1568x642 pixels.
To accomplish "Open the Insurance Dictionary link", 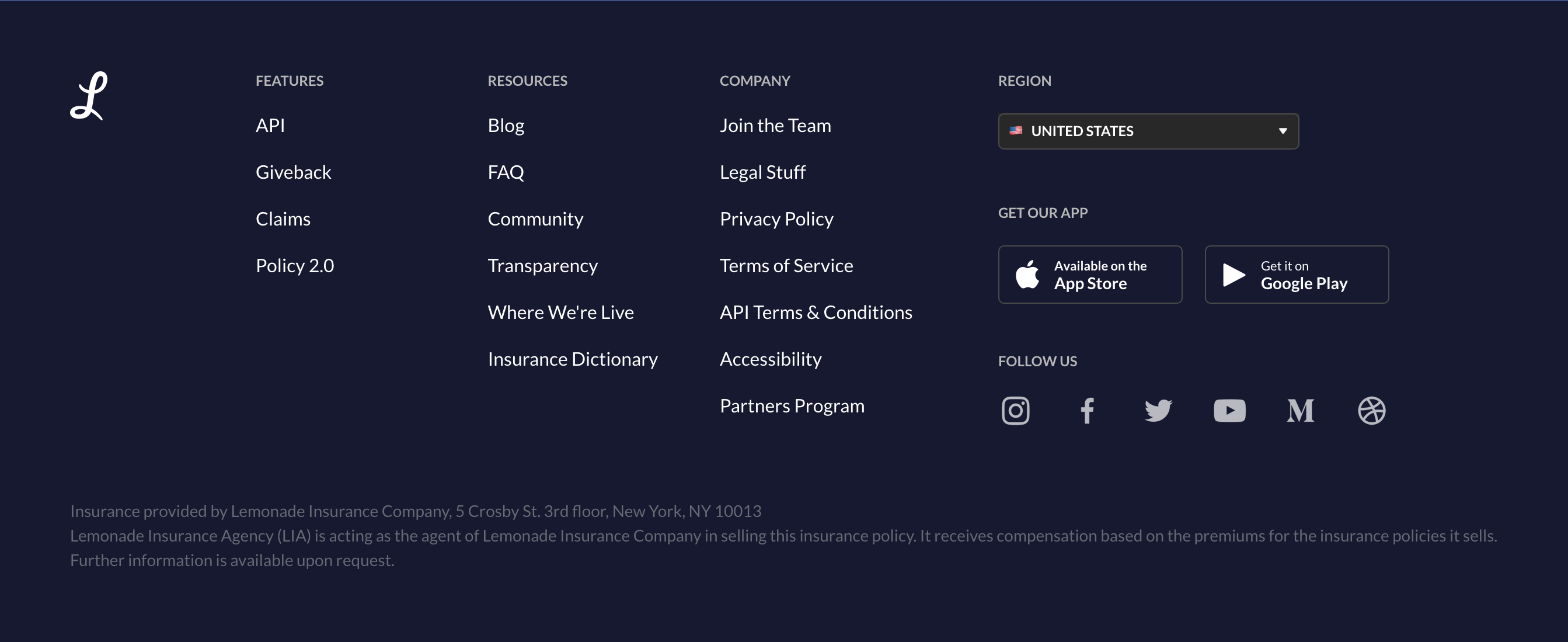I will pos(572,359).
